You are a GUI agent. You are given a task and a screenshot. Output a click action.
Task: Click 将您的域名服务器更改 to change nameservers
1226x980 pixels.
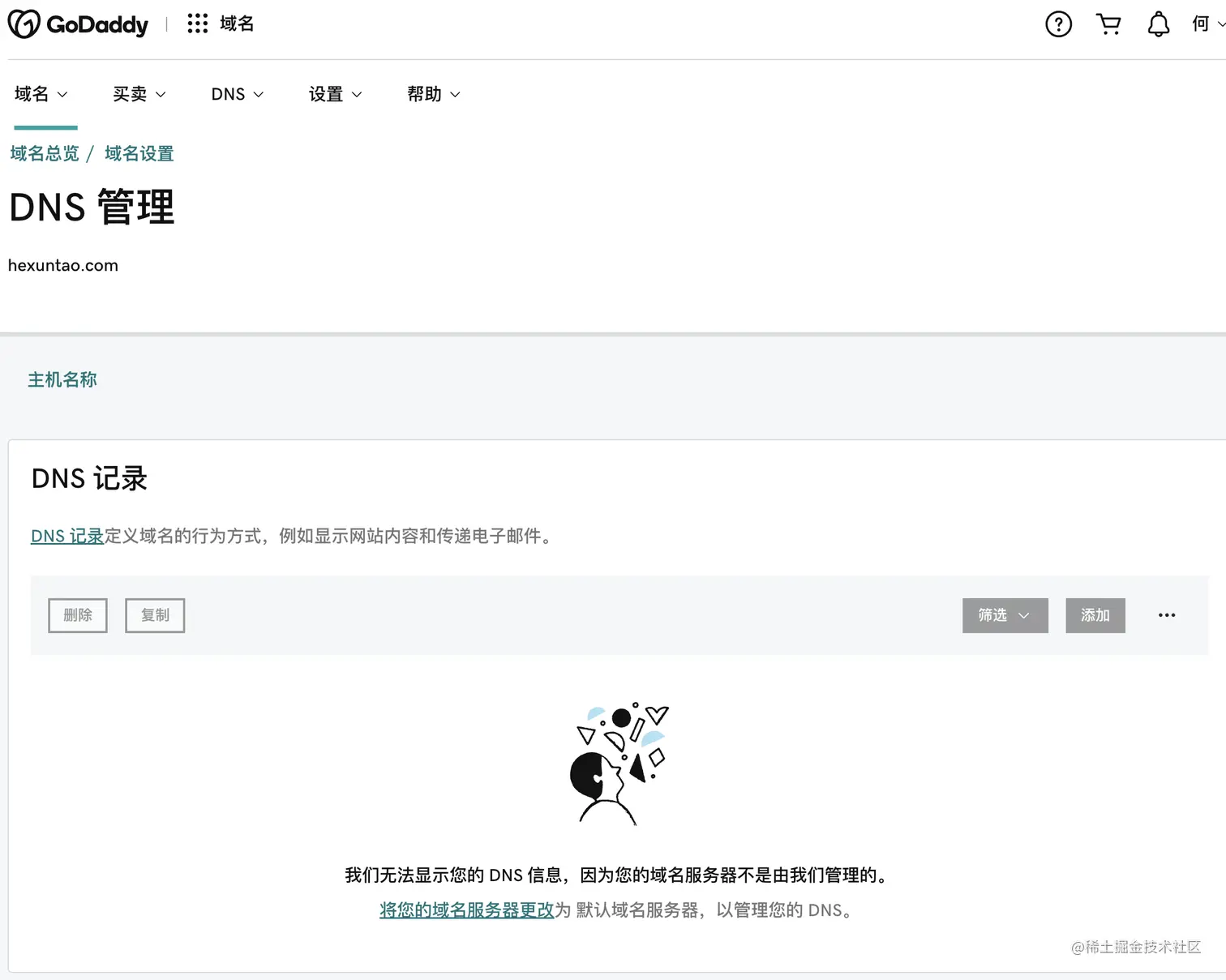(466, 909)
